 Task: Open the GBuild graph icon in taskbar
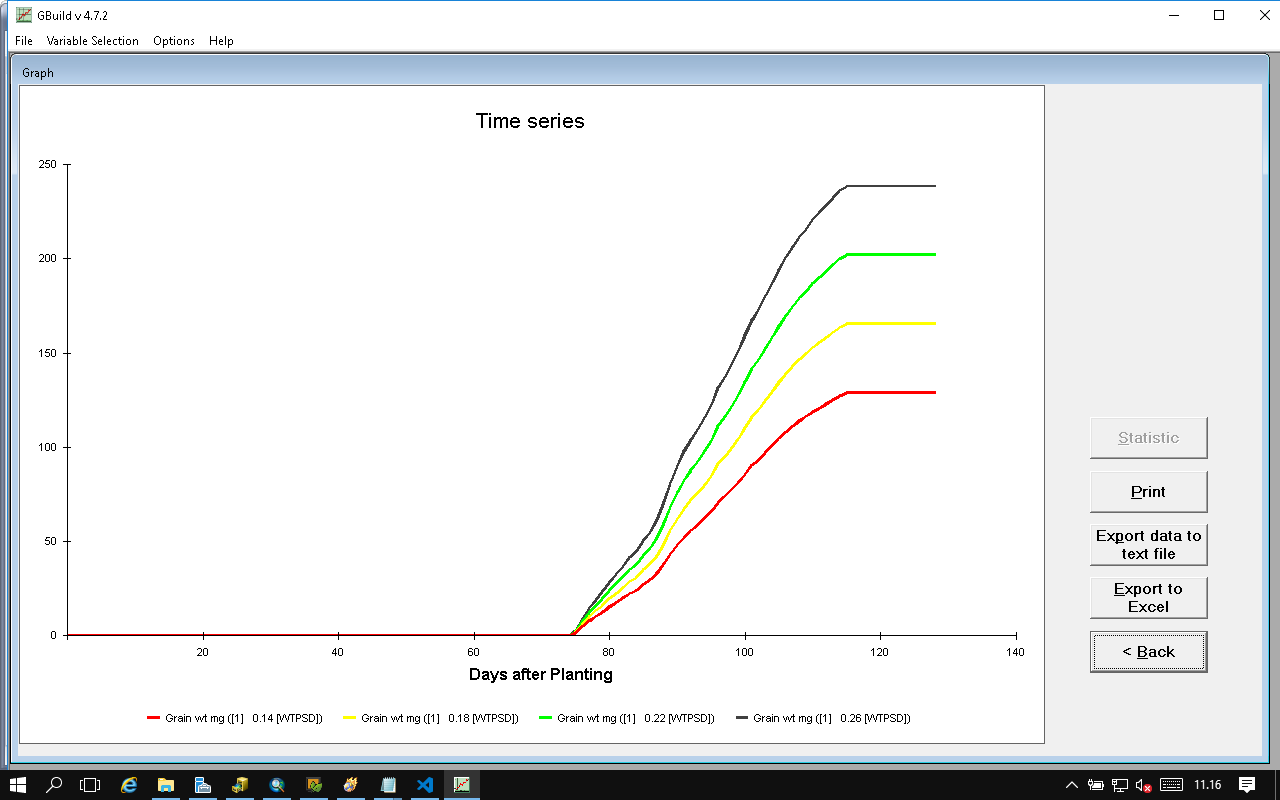462,785
